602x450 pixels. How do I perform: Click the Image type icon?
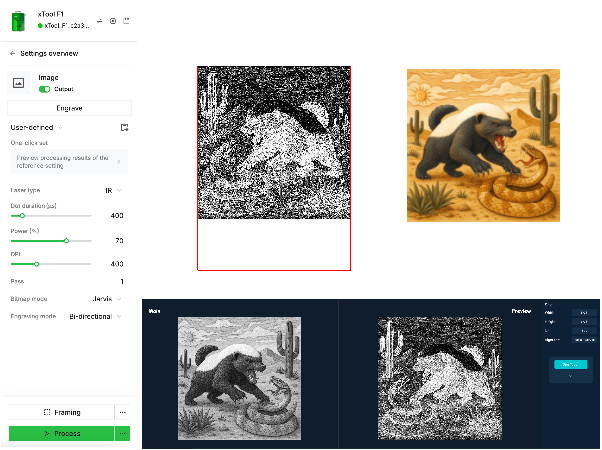(x=18, y=84)
